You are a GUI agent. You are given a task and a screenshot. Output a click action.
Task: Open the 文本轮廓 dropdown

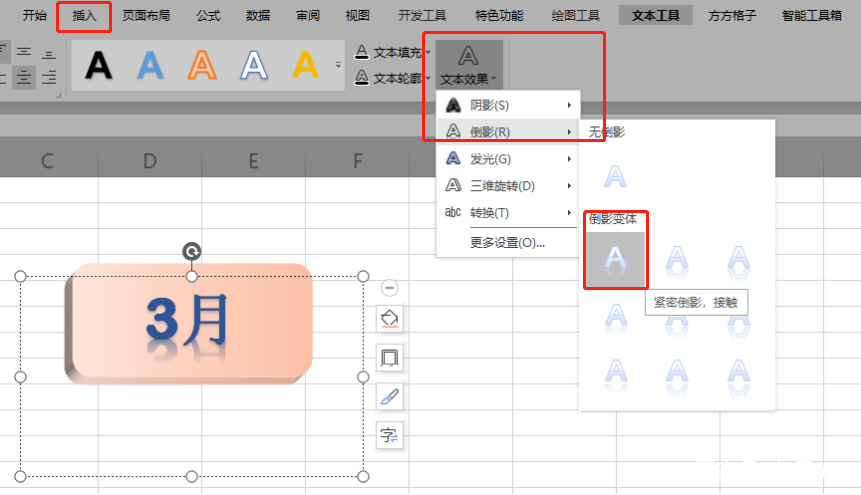[x=393, y=78]
